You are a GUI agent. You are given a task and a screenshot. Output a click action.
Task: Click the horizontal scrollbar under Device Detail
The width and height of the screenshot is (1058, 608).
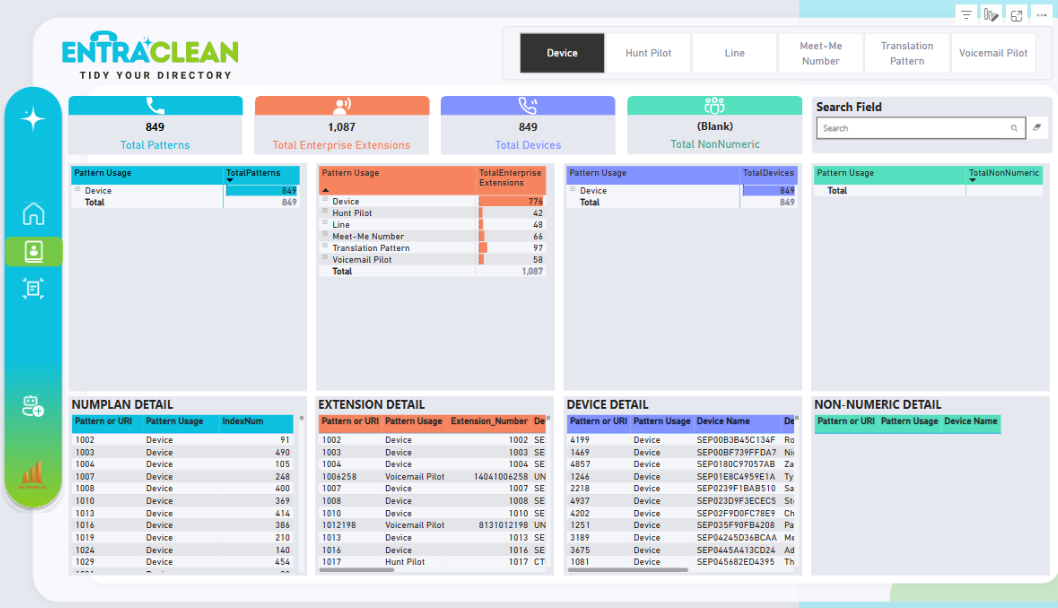[x=628, y=570]
